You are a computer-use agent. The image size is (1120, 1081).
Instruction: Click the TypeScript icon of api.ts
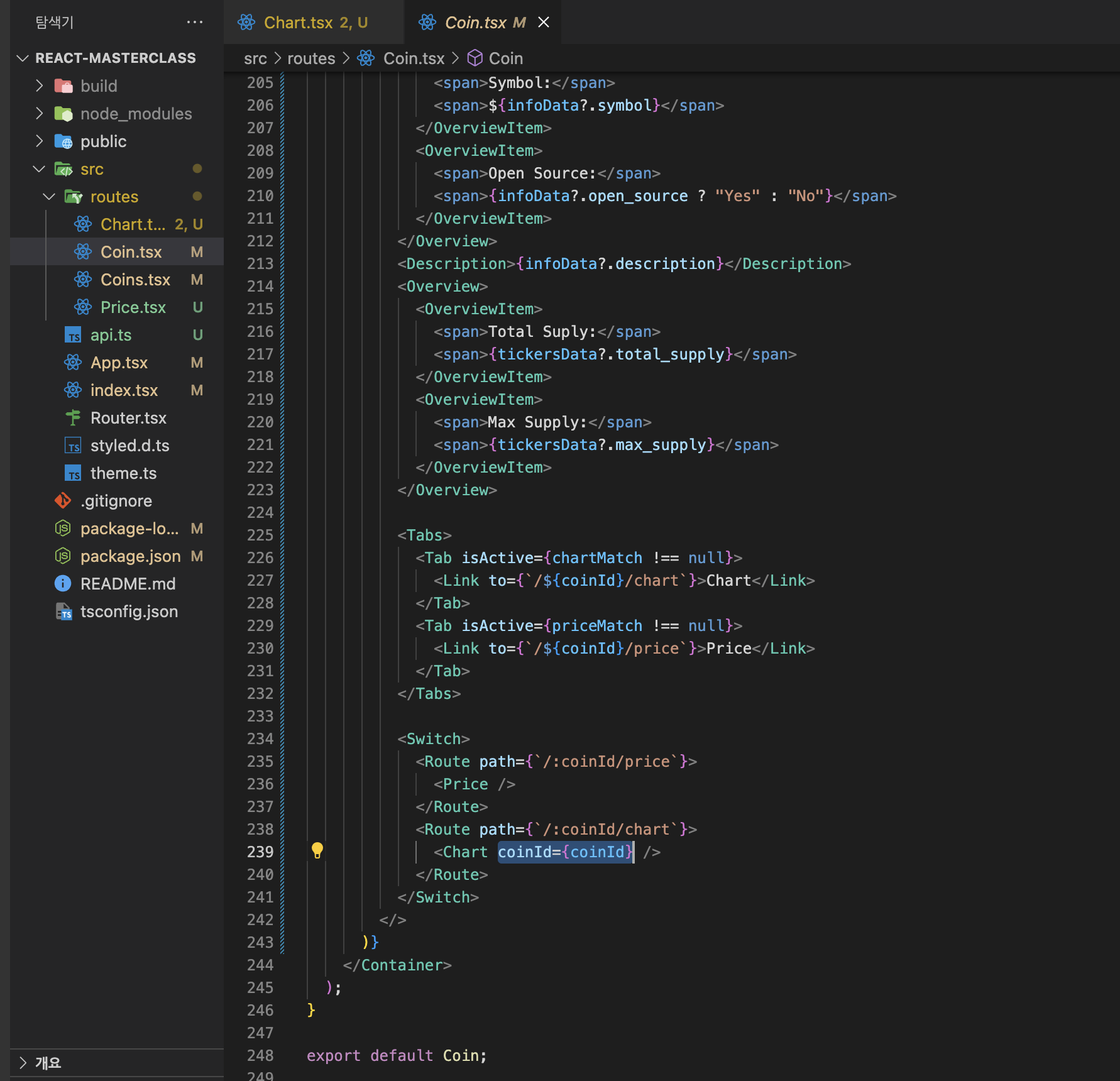point(73,335)
